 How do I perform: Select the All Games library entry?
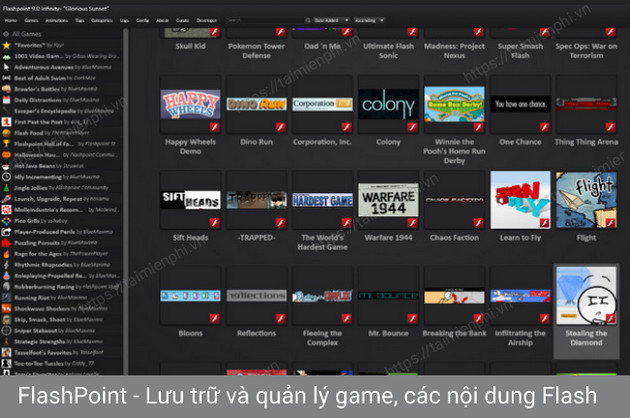[22, 33]
